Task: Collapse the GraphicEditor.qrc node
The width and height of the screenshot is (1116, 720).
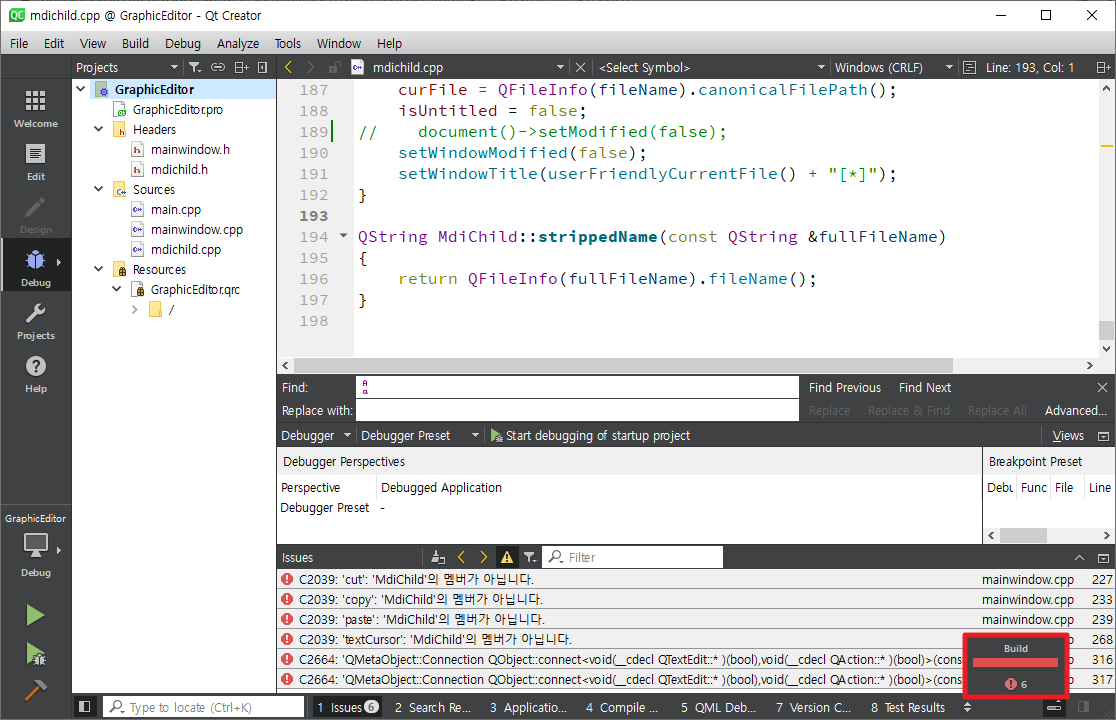Action: (117, 289)
